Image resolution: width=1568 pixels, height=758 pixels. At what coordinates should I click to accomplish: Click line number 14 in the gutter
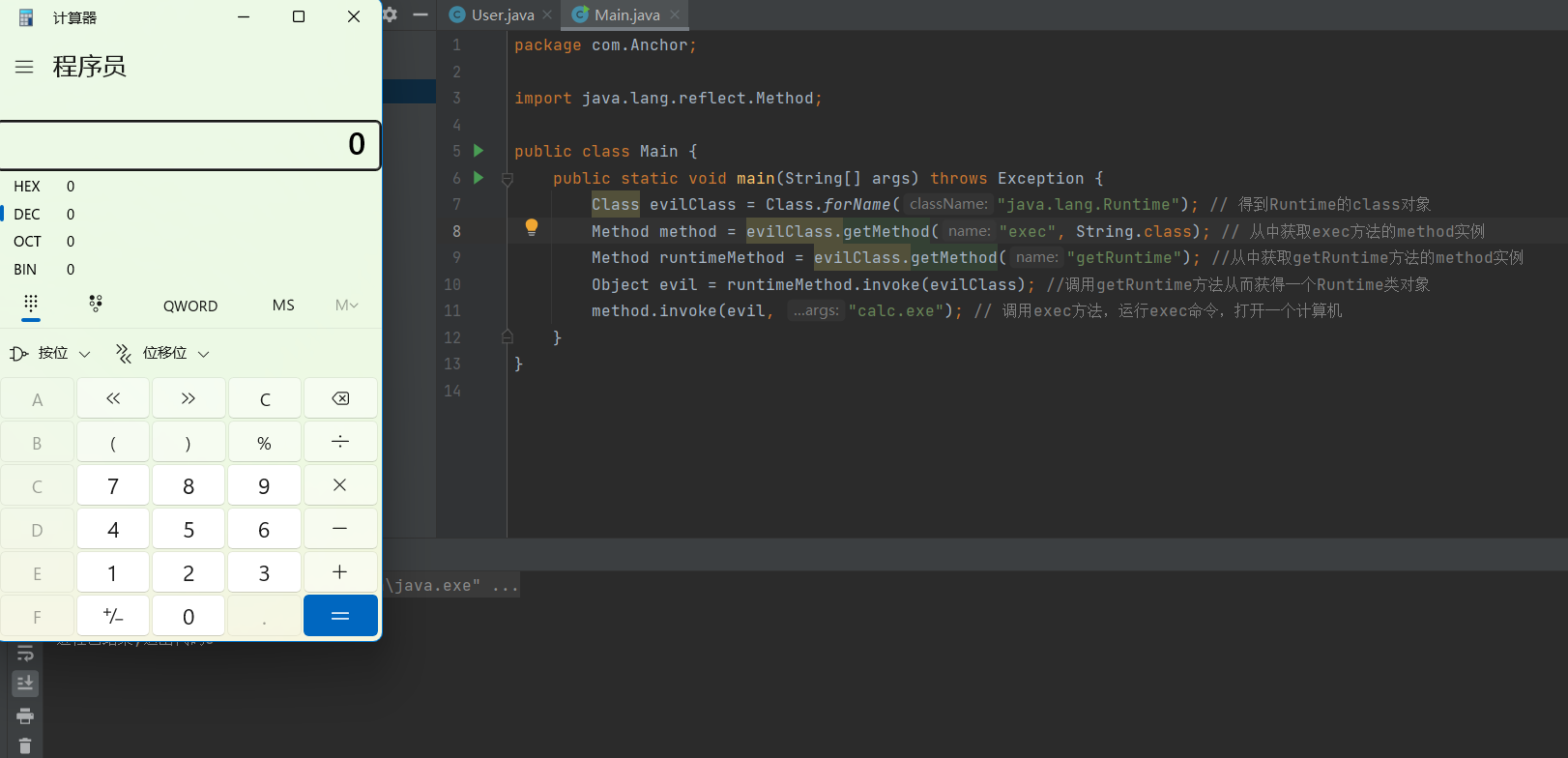[452, 391]
